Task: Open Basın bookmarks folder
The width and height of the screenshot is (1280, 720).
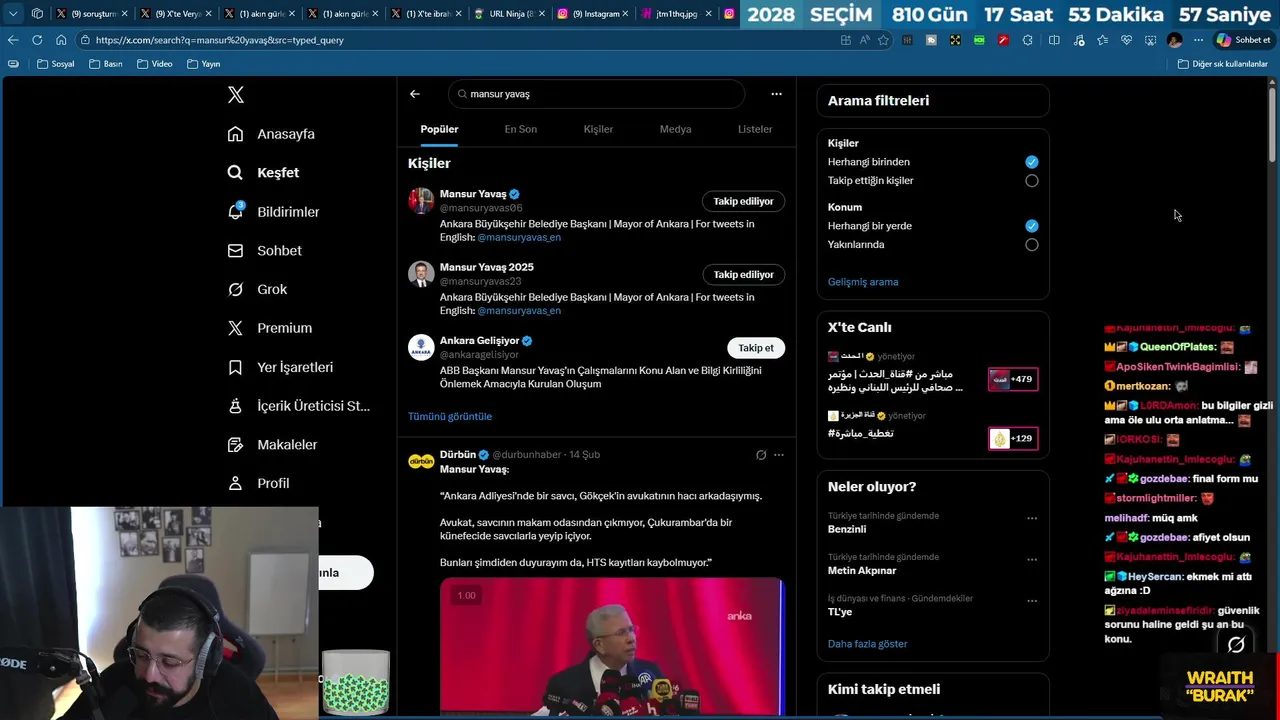Action: coord(105,64)
